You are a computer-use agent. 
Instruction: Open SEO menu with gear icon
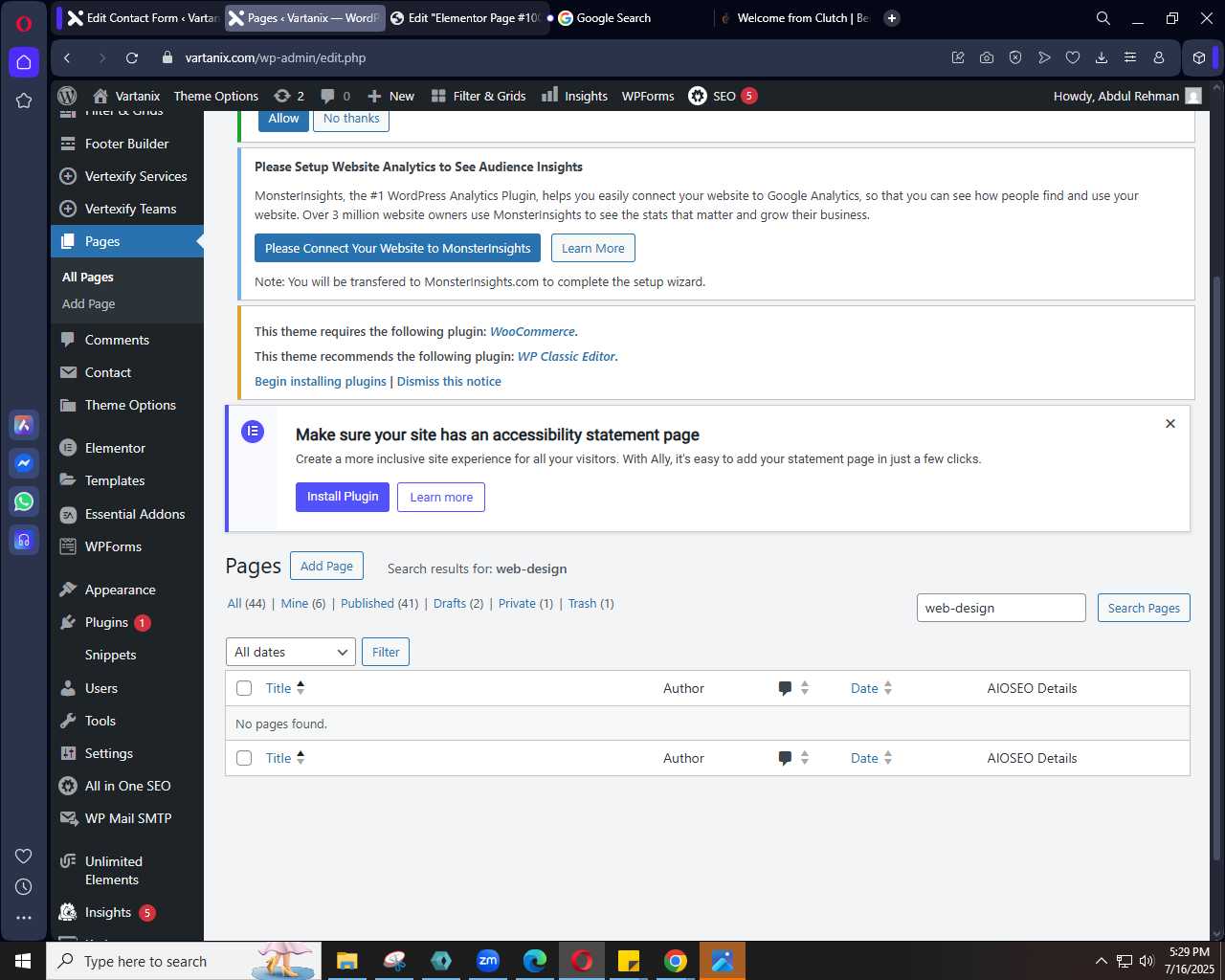(723, 96)
